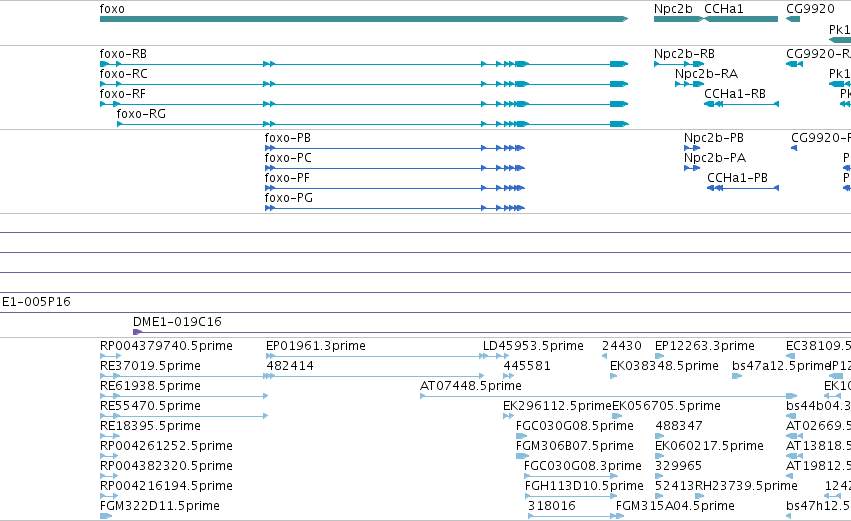Click the CG9920 gene label
The width and height of the screenshot is (851, 521).
810,9
